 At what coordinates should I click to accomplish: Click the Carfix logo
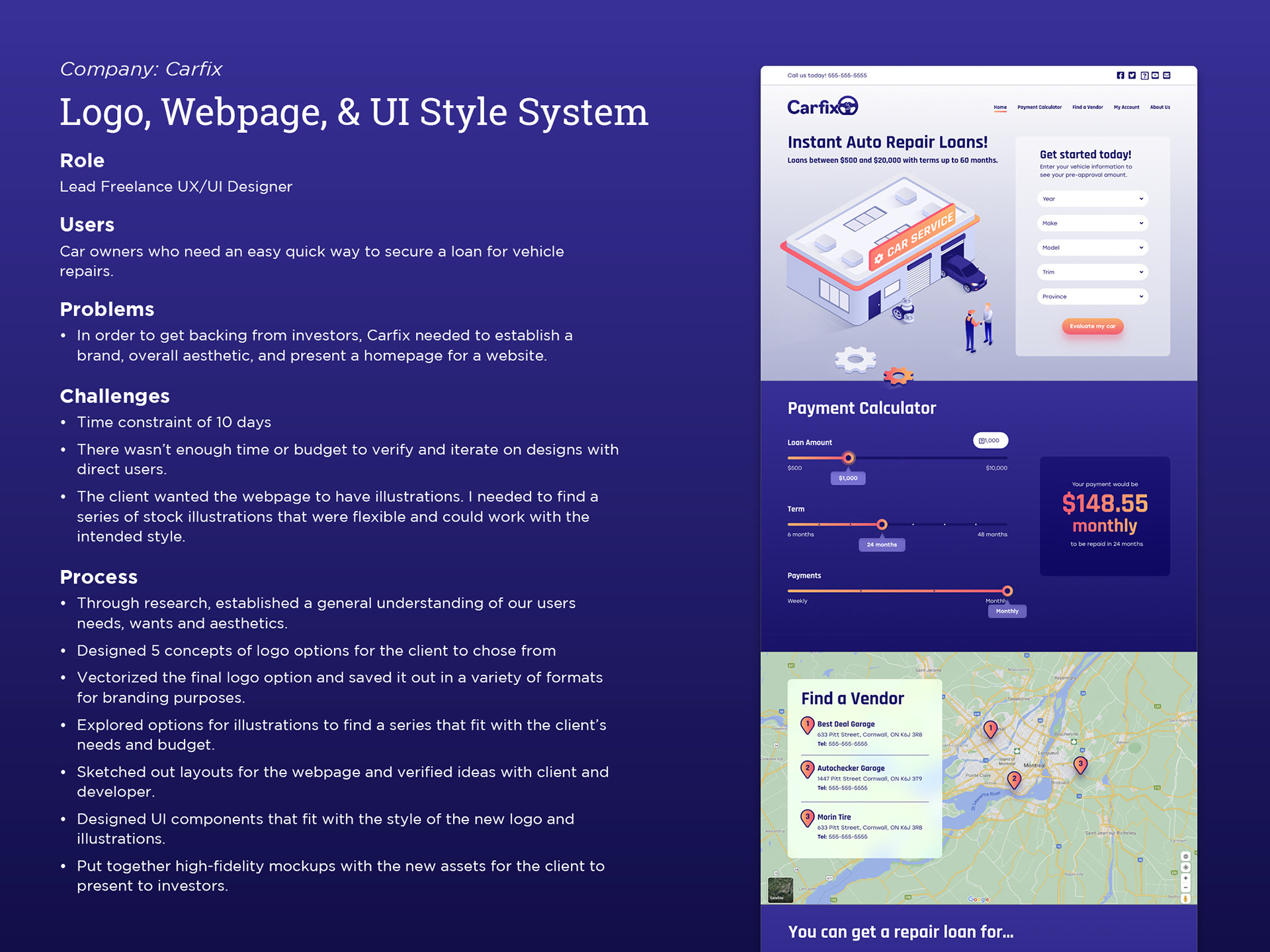(822, 106)
